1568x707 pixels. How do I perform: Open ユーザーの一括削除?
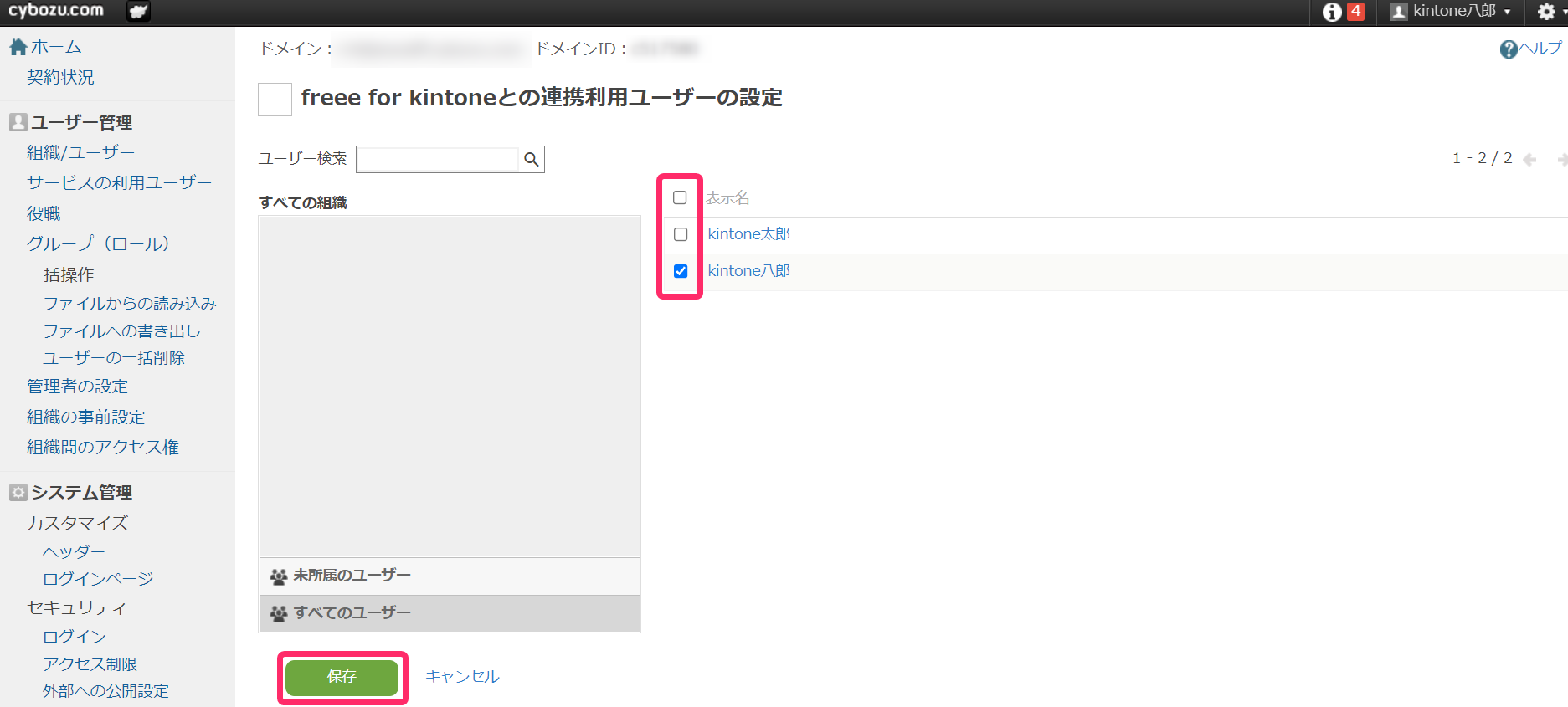pyautogui.click(x=114, y=358)
